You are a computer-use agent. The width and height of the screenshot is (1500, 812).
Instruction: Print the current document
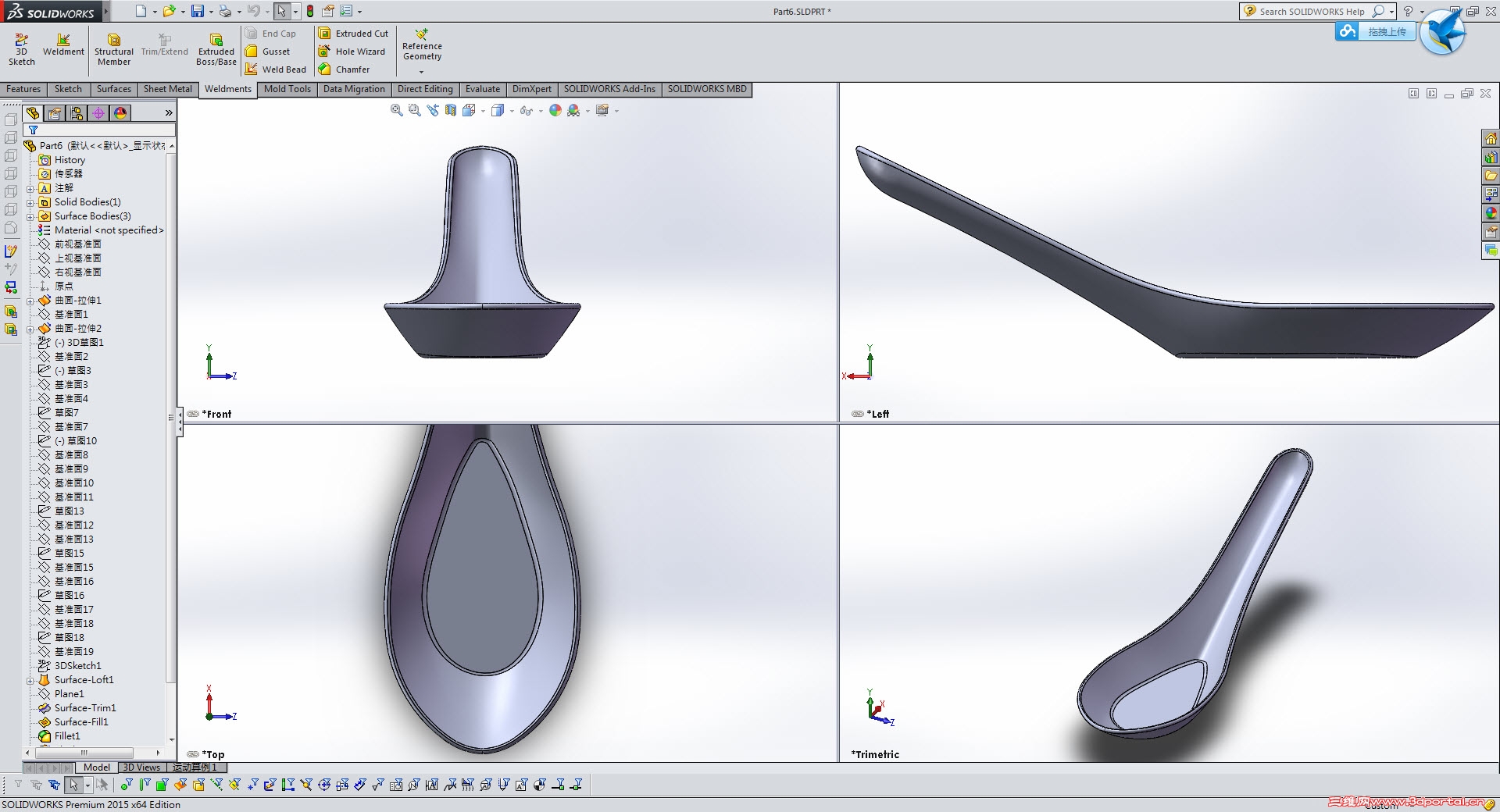[x=225, y=11]
